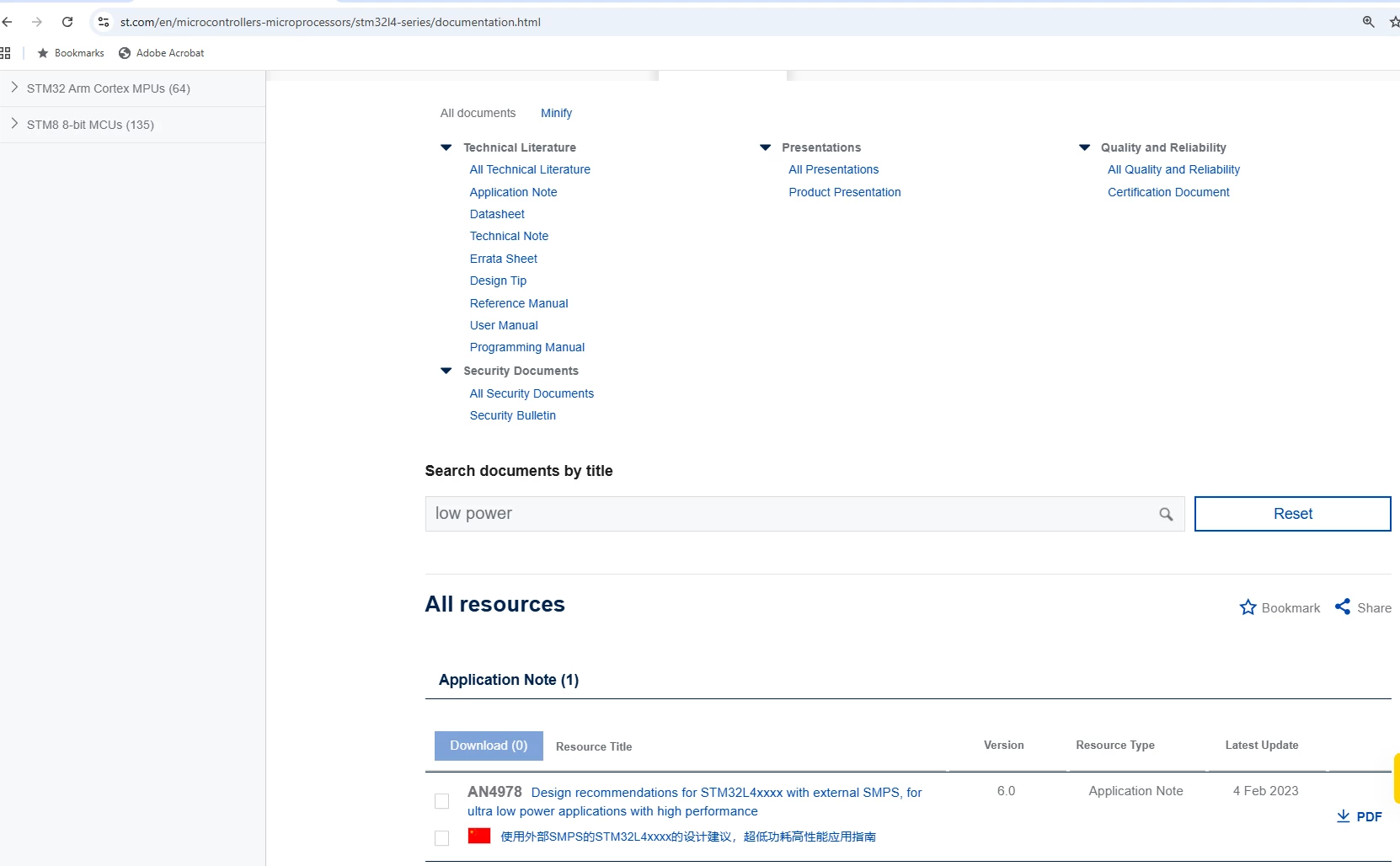Viewport: 1400px width, 866px height.
Task: Filter by Programming Manual
Action: [526, 347]
